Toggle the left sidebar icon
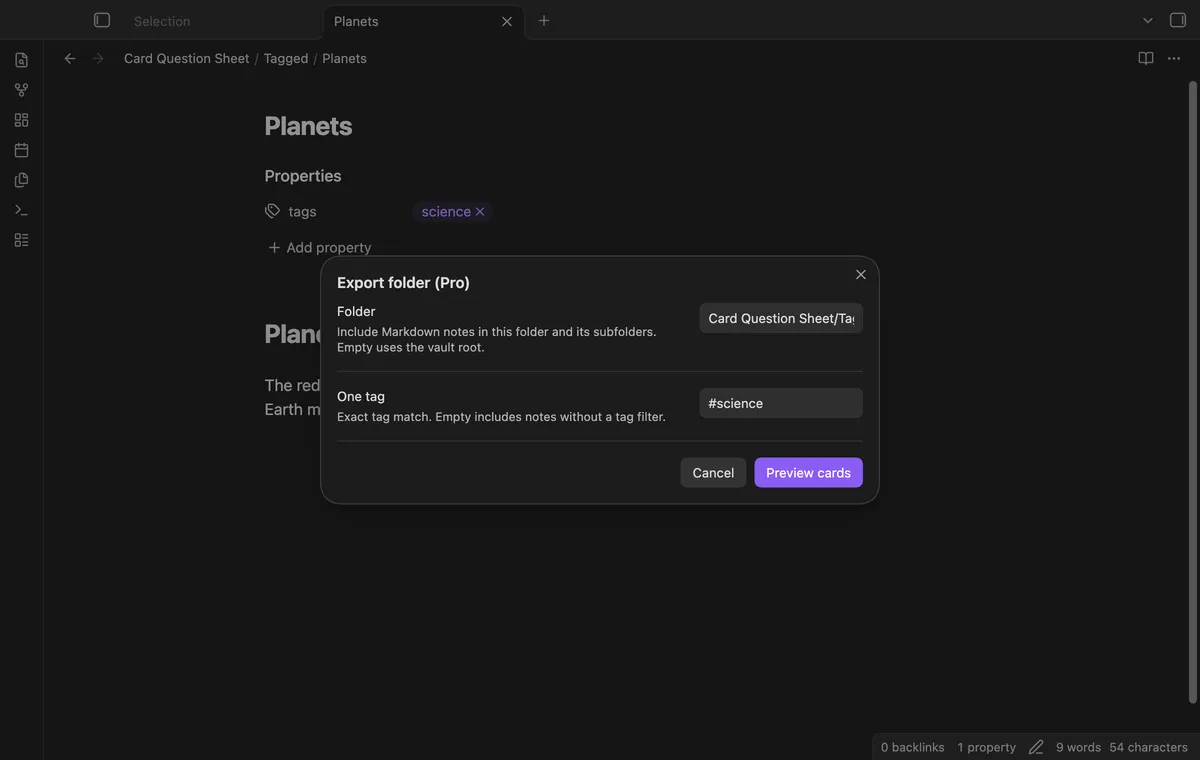 pyautogui.click(x=102, y=20)
